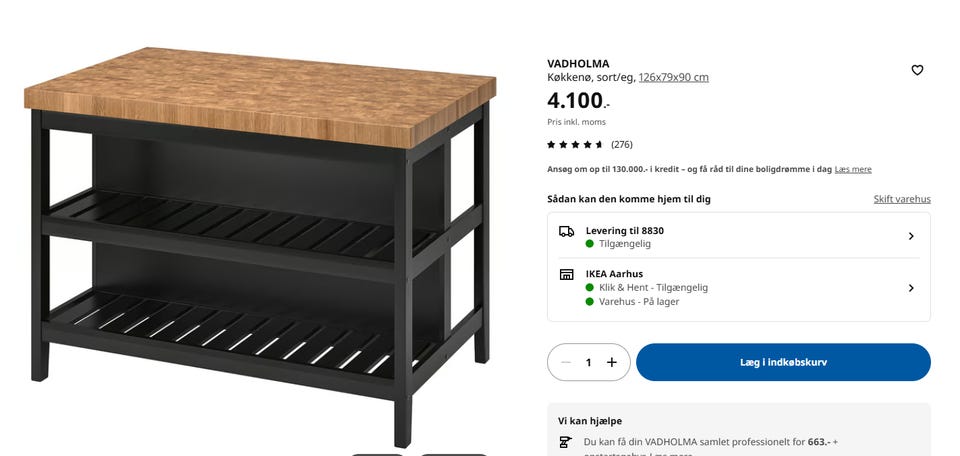Click the IKEA Aarhus store icon
The width and height of the screenshot is (960, 456).
coord(566,274)
